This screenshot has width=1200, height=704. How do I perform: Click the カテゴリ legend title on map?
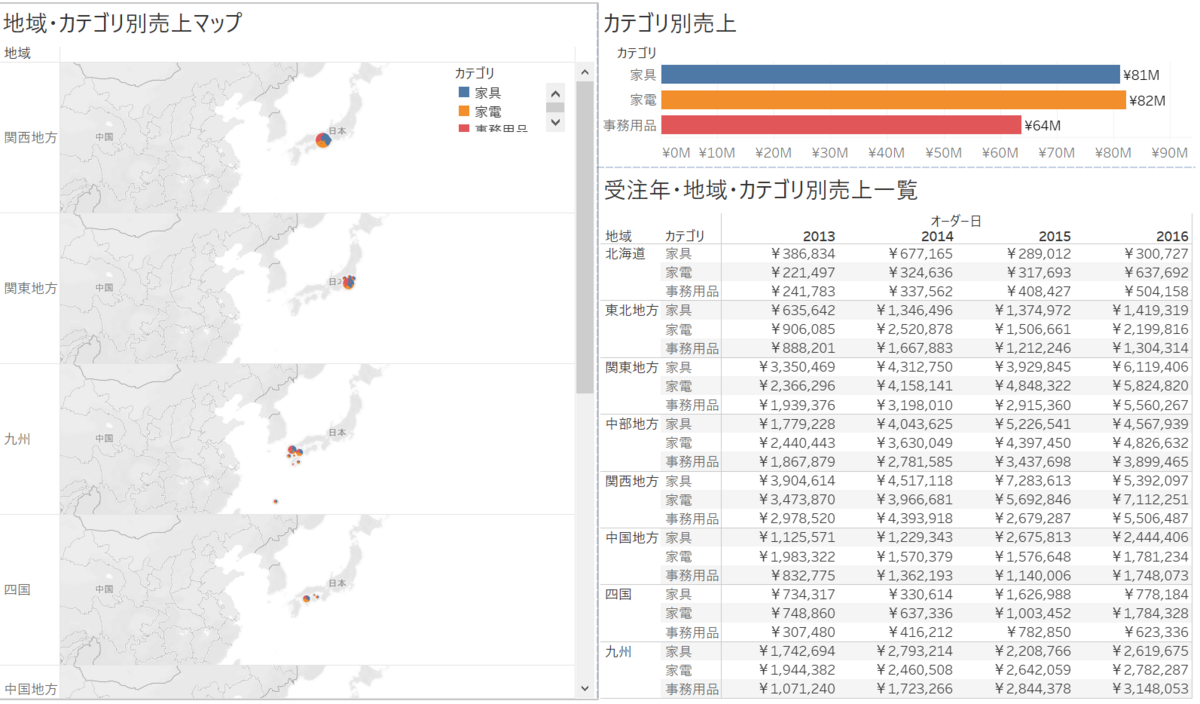[x=475, y=73]
